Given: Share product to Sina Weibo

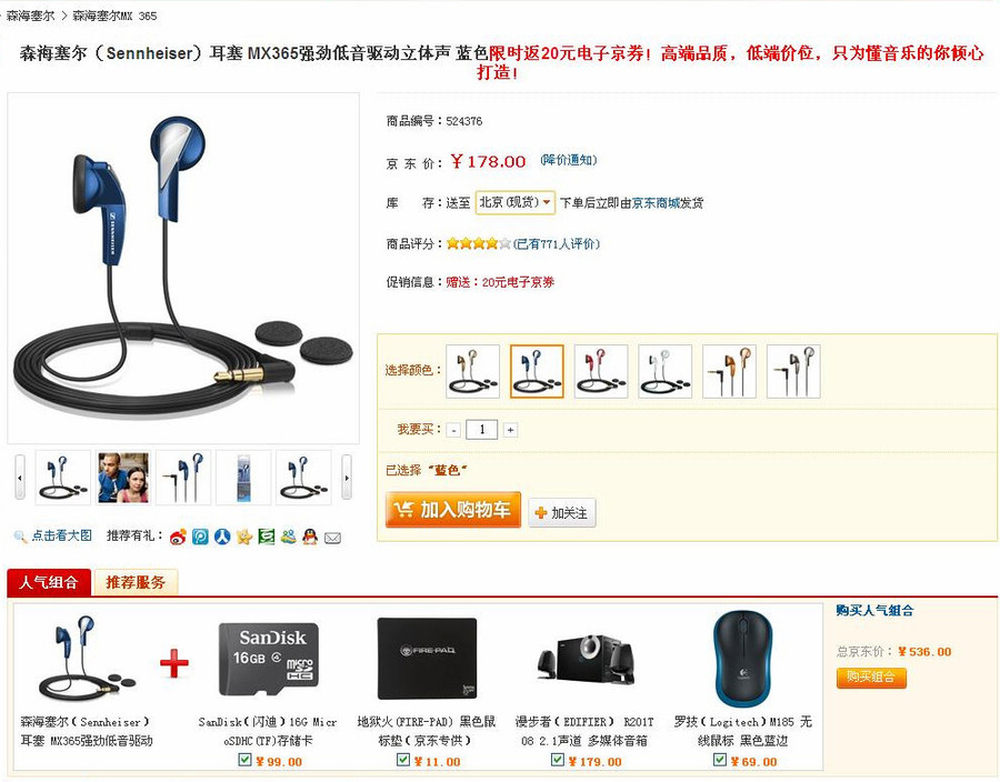Looking at the screenshot, I should click(x=178, y=537).
